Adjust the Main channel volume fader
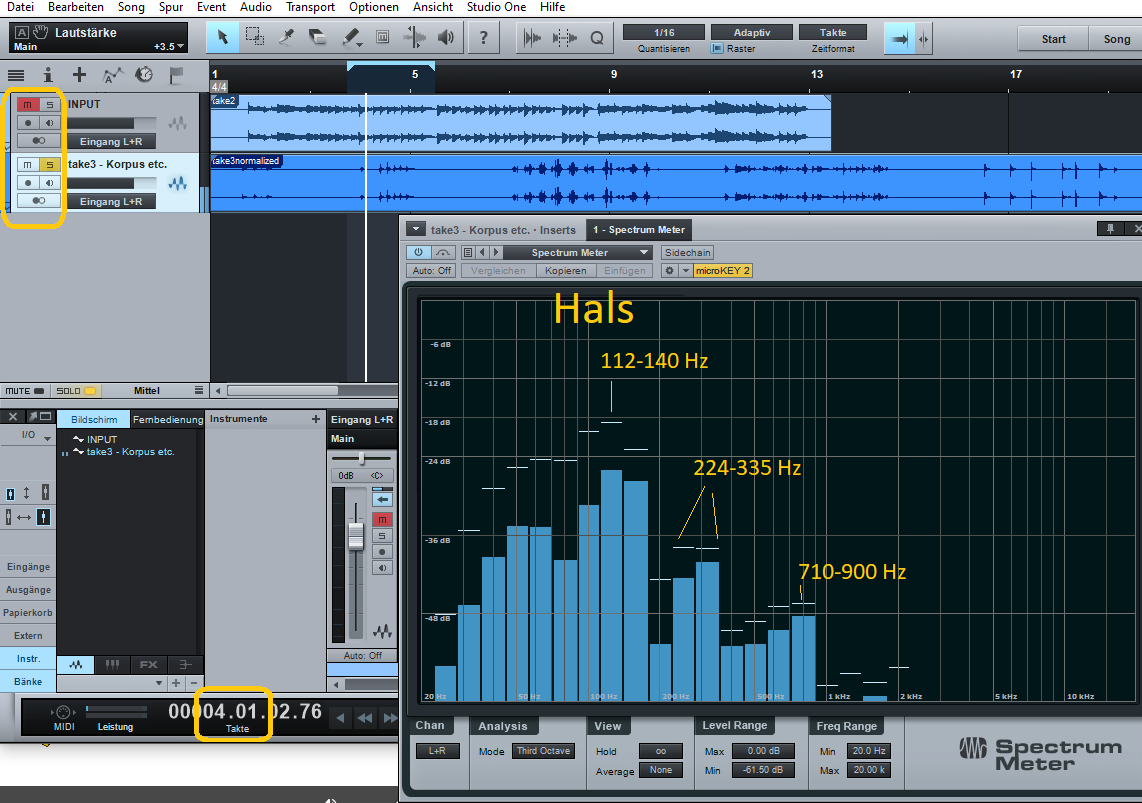The height and width of the screenshot is (803, 1142). tap(355, 535)
